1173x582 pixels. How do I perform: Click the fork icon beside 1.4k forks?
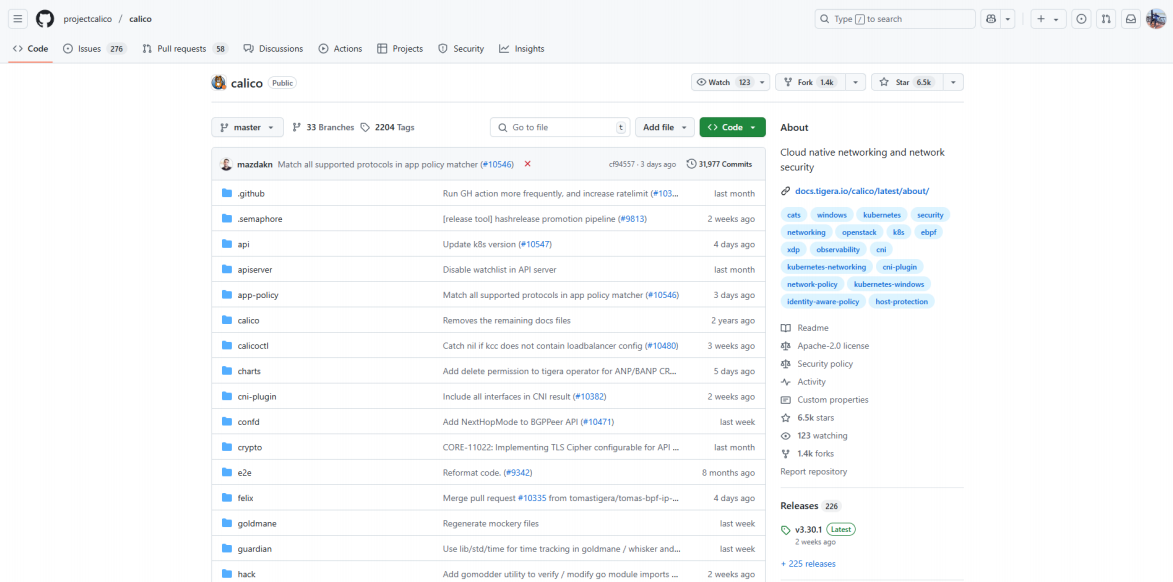[785, 453]
